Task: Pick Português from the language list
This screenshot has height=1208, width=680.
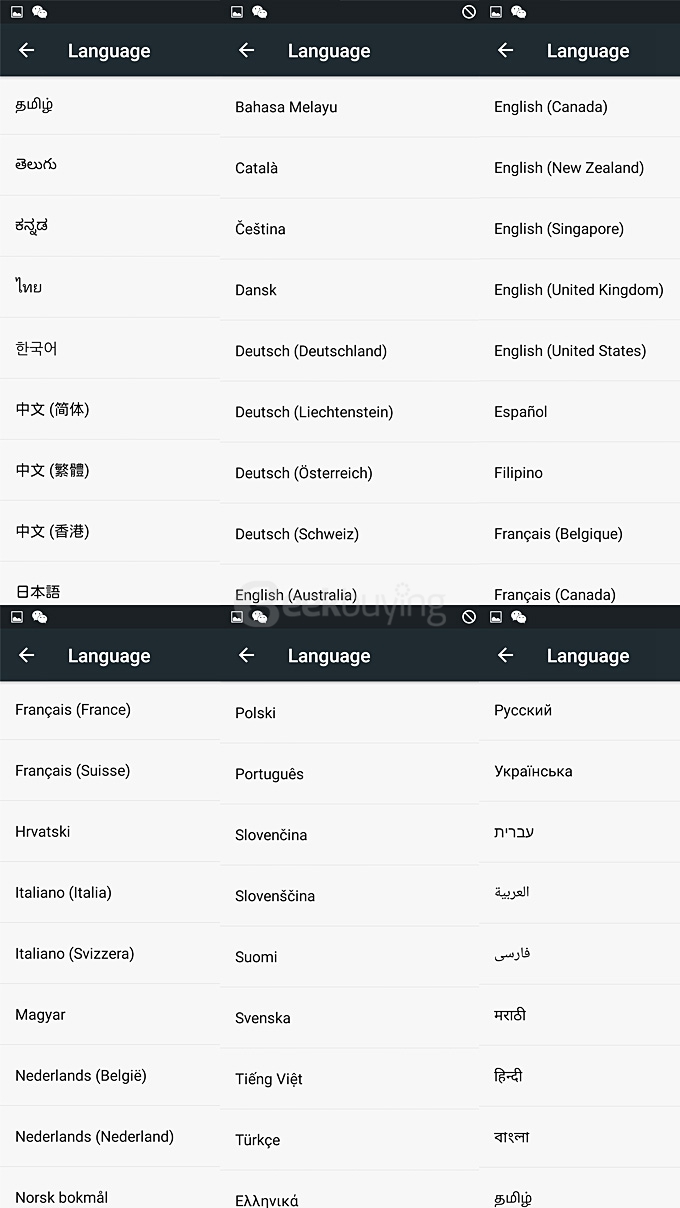Action: (269, 774)
